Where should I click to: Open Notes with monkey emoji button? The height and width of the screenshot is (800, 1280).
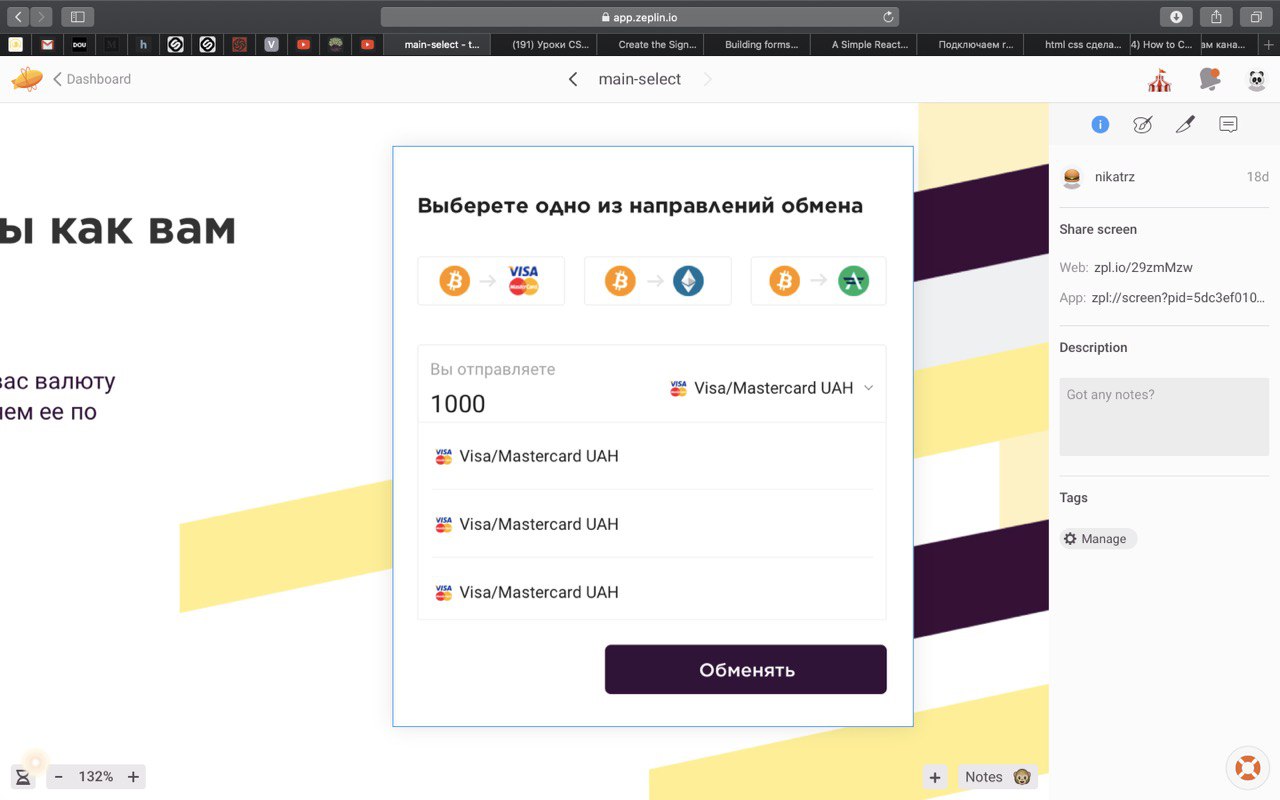click(997, 777)
